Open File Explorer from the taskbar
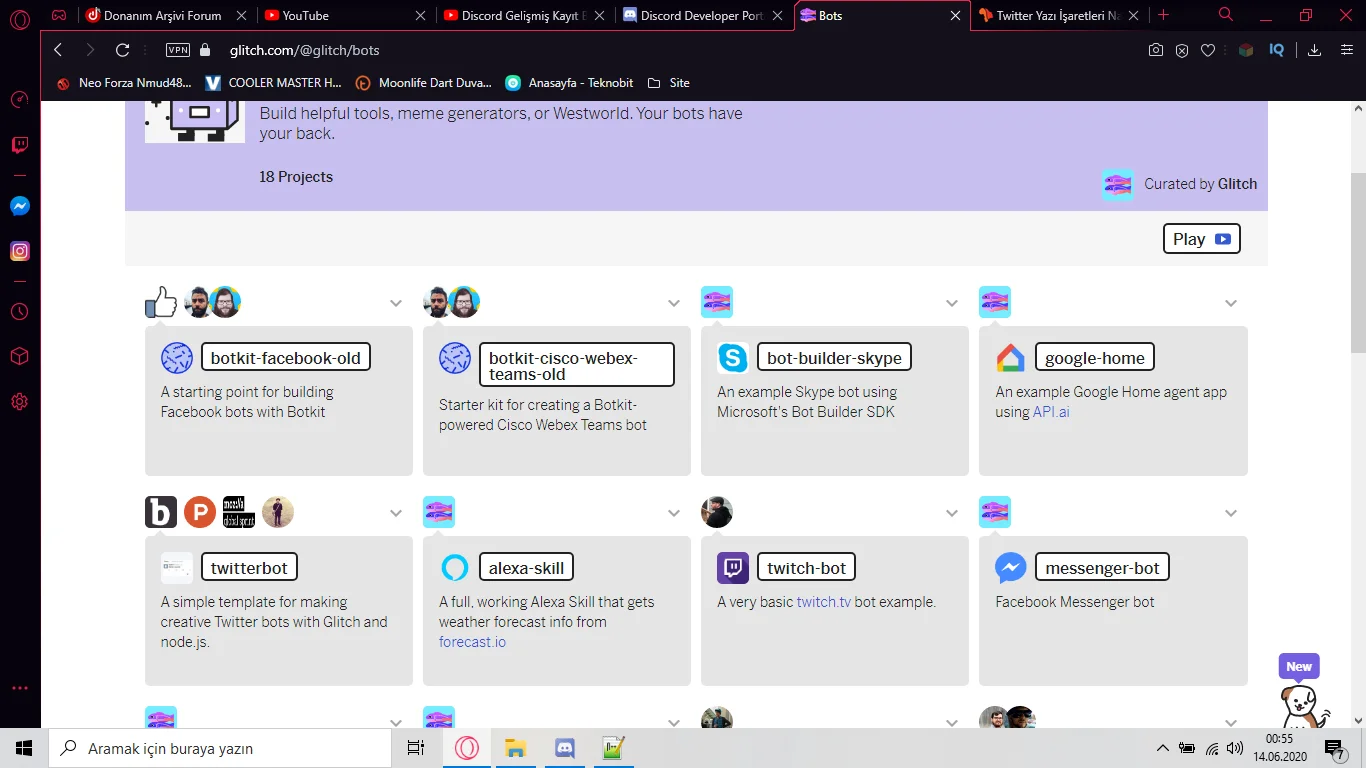The width and height of the screenshot is (1366, 768). (x=515, y=748)
